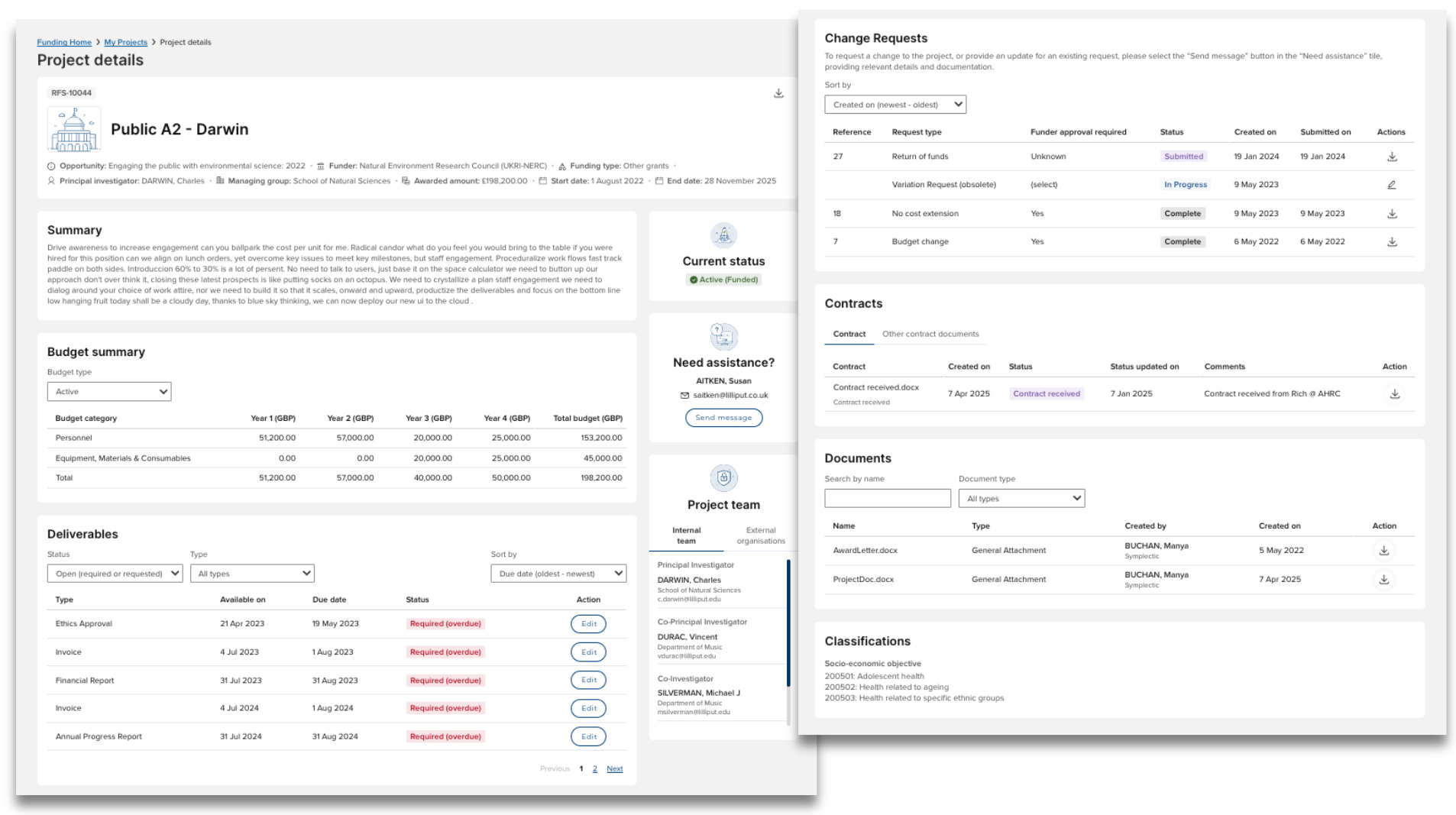Download Contract received.docx file
Viewport: 1456px width, 815px height.
(1394, 394)
